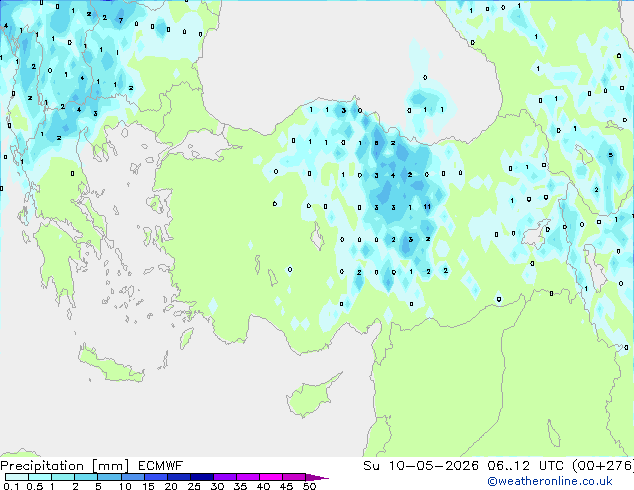Select the 10–15 mm legend swatch

tap(133, 477)
